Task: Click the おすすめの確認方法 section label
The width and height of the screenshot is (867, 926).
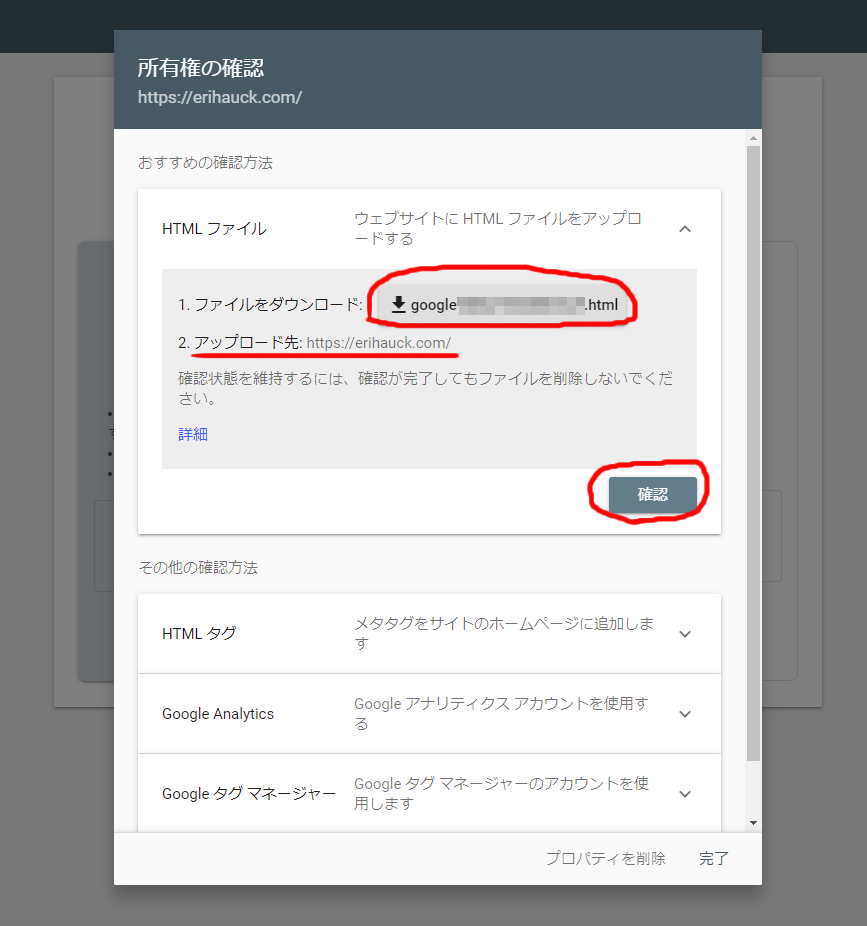Action: click(206, 162)
